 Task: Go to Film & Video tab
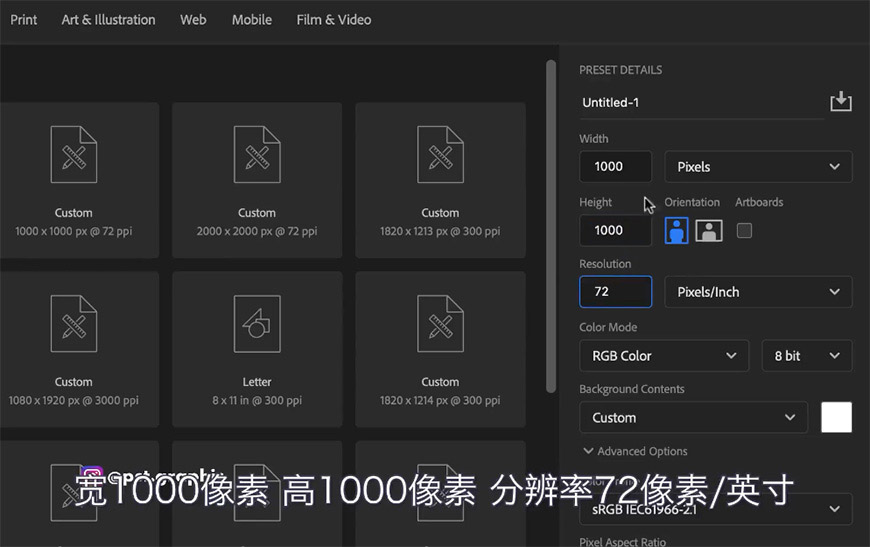(x=333, y=20)
